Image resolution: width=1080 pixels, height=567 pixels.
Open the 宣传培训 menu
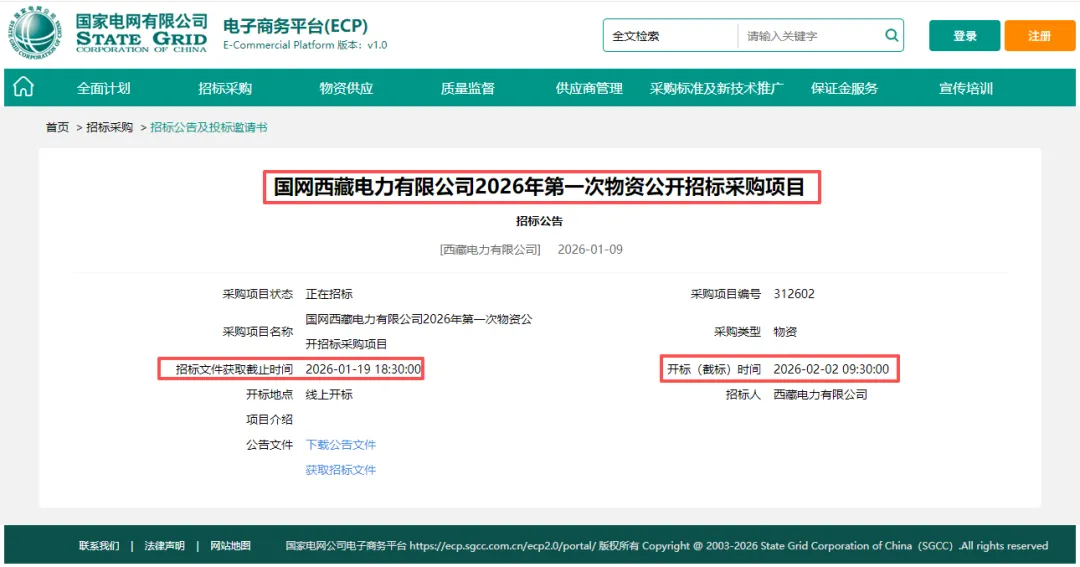[966, 88]
